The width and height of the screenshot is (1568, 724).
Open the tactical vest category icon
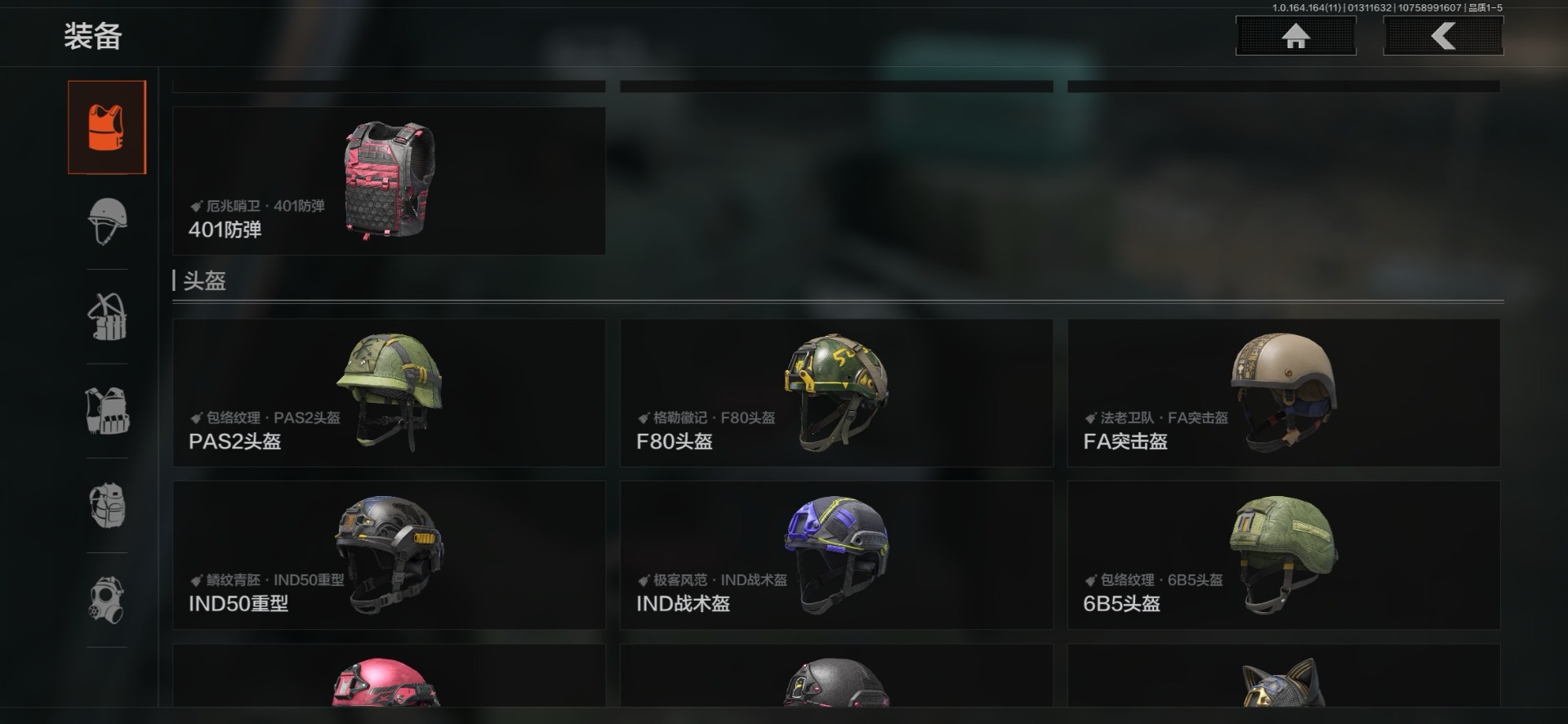click(x=107, y=410)
